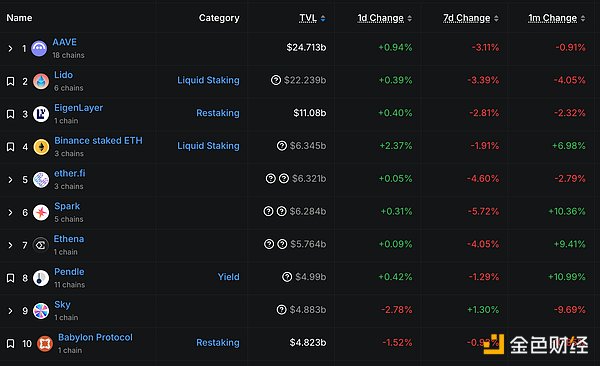600x366 pixels.
Task: Click the question mark beside Lido's TVL
Action: point(276,80)
